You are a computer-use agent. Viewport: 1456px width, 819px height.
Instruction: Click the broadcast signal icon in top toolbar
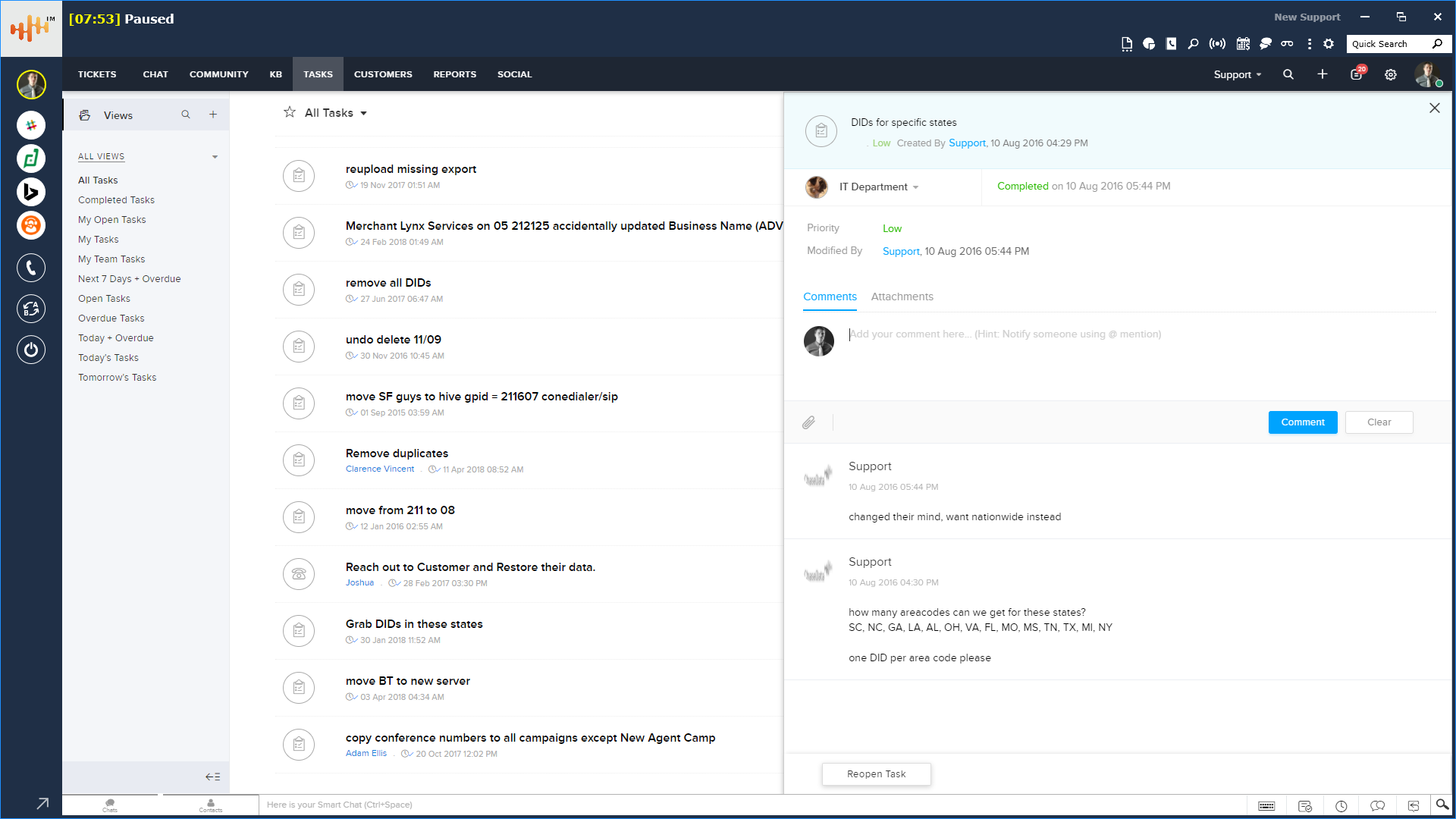(1217, 44)
